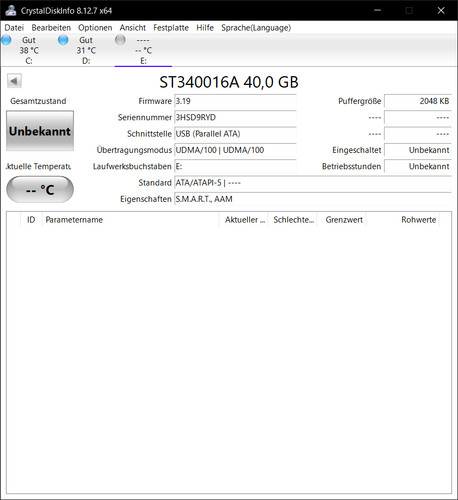458x500 pixels.
Task: Click the Betriebsstunden label
Action: [x=351, y=166]
